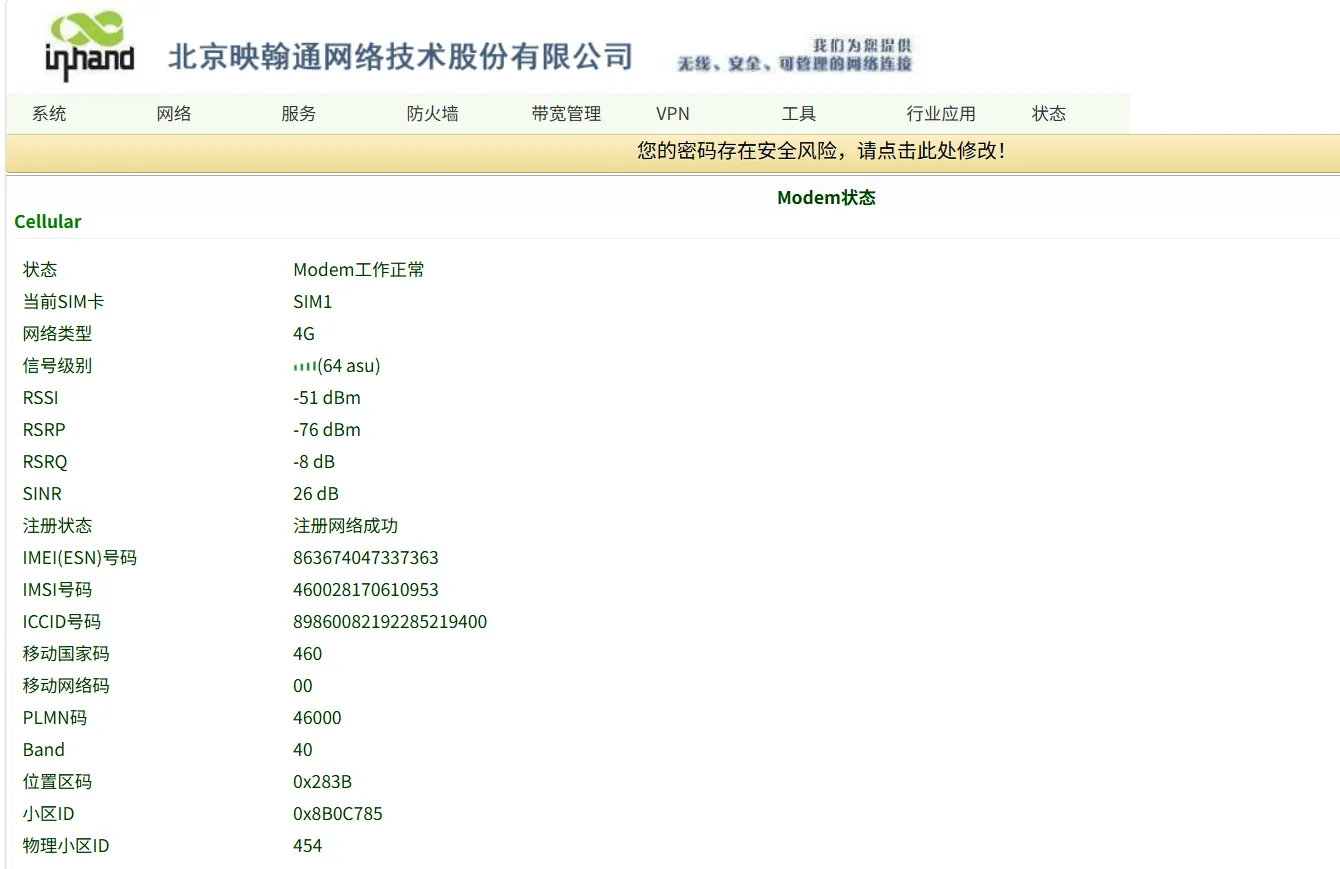Click the 移动网络码 label
This screenshot has width=1340, height=869.
(66, 686)
